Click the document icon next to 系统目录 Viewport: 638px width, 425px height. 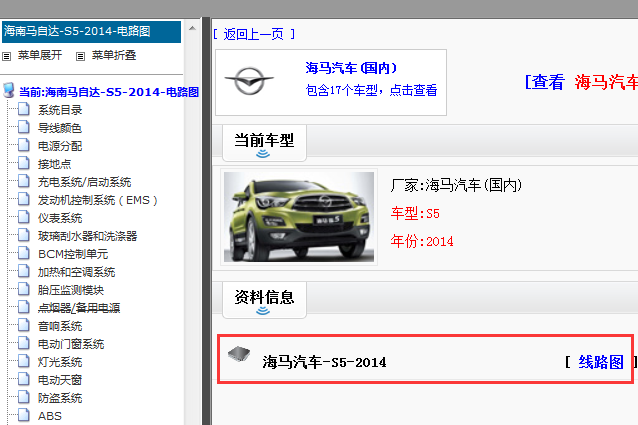pos(24,109)
